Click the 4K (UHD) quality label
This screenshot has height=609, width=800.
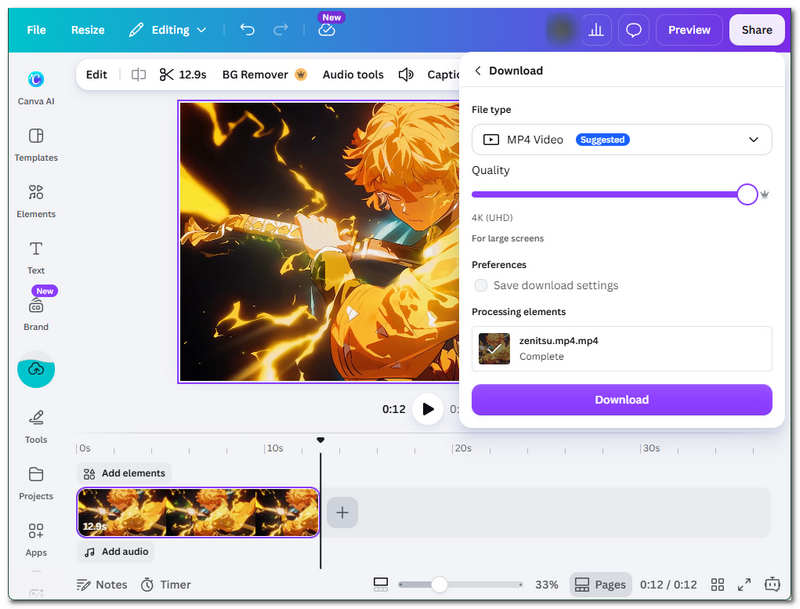point(492,218)
